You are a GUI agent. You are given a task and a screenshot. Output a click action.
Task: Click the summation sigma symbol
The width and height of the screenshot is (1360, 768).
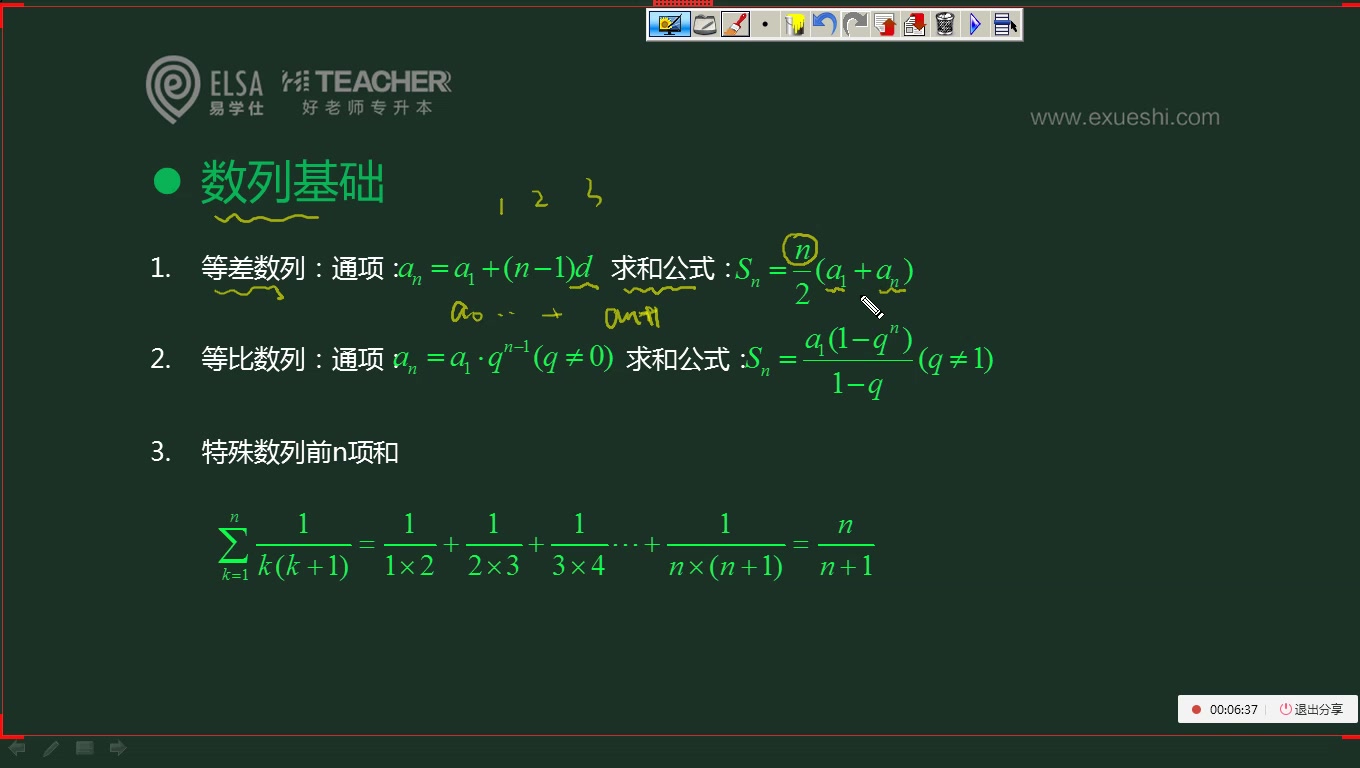pyautogui.click(x=234, y=546)
